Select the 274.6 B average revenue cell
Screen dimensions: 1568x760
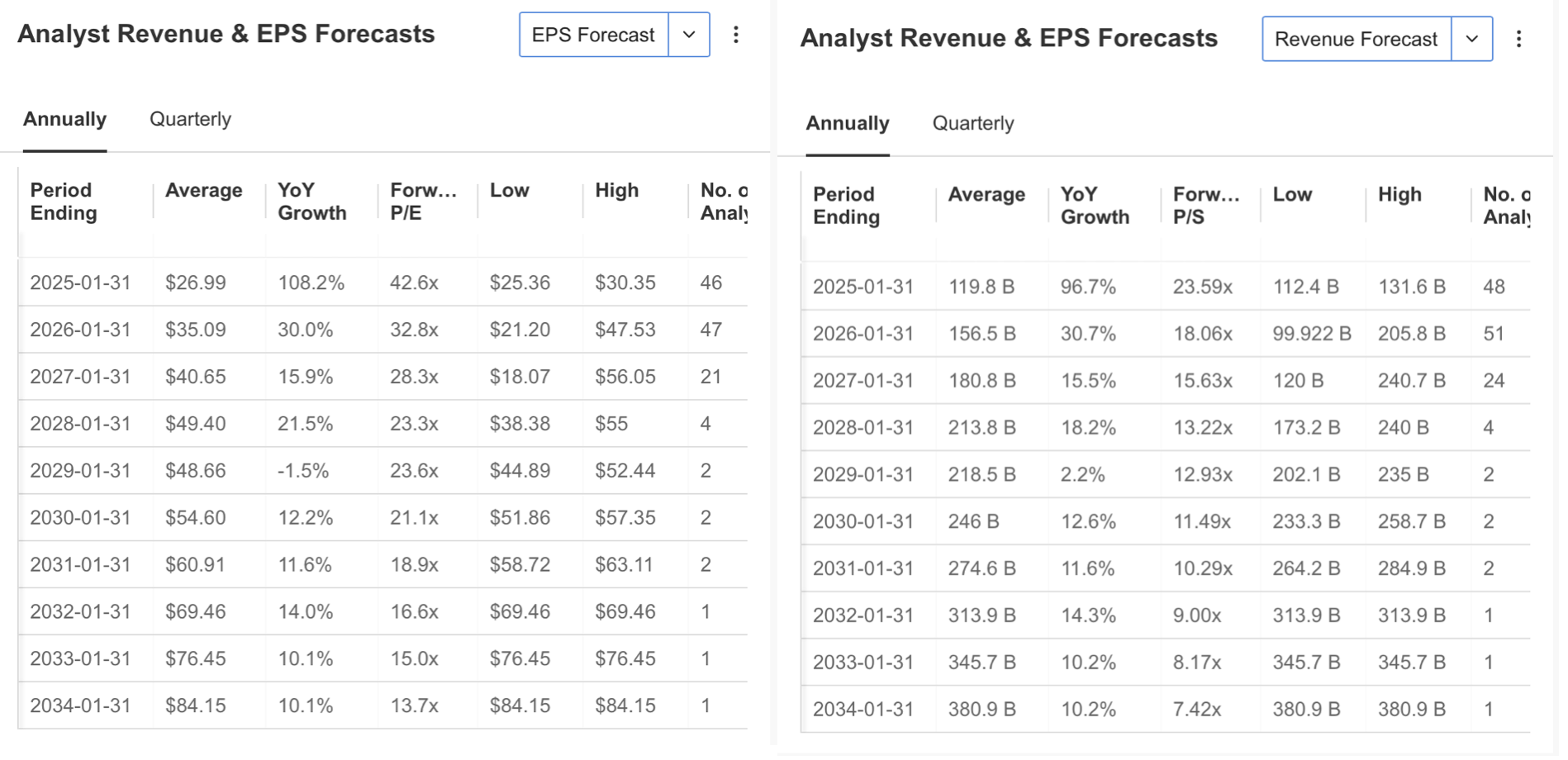click(981, 569)
